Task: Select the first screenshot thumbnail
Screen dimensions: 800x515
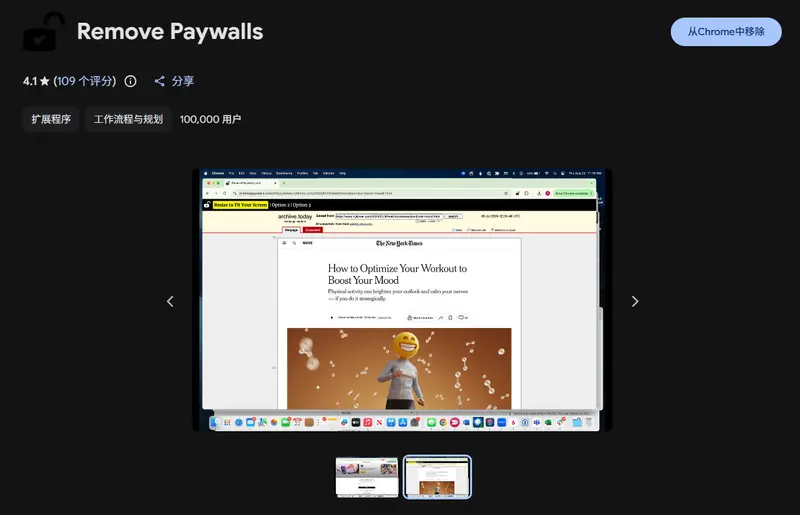Action: tap(367, 477)
